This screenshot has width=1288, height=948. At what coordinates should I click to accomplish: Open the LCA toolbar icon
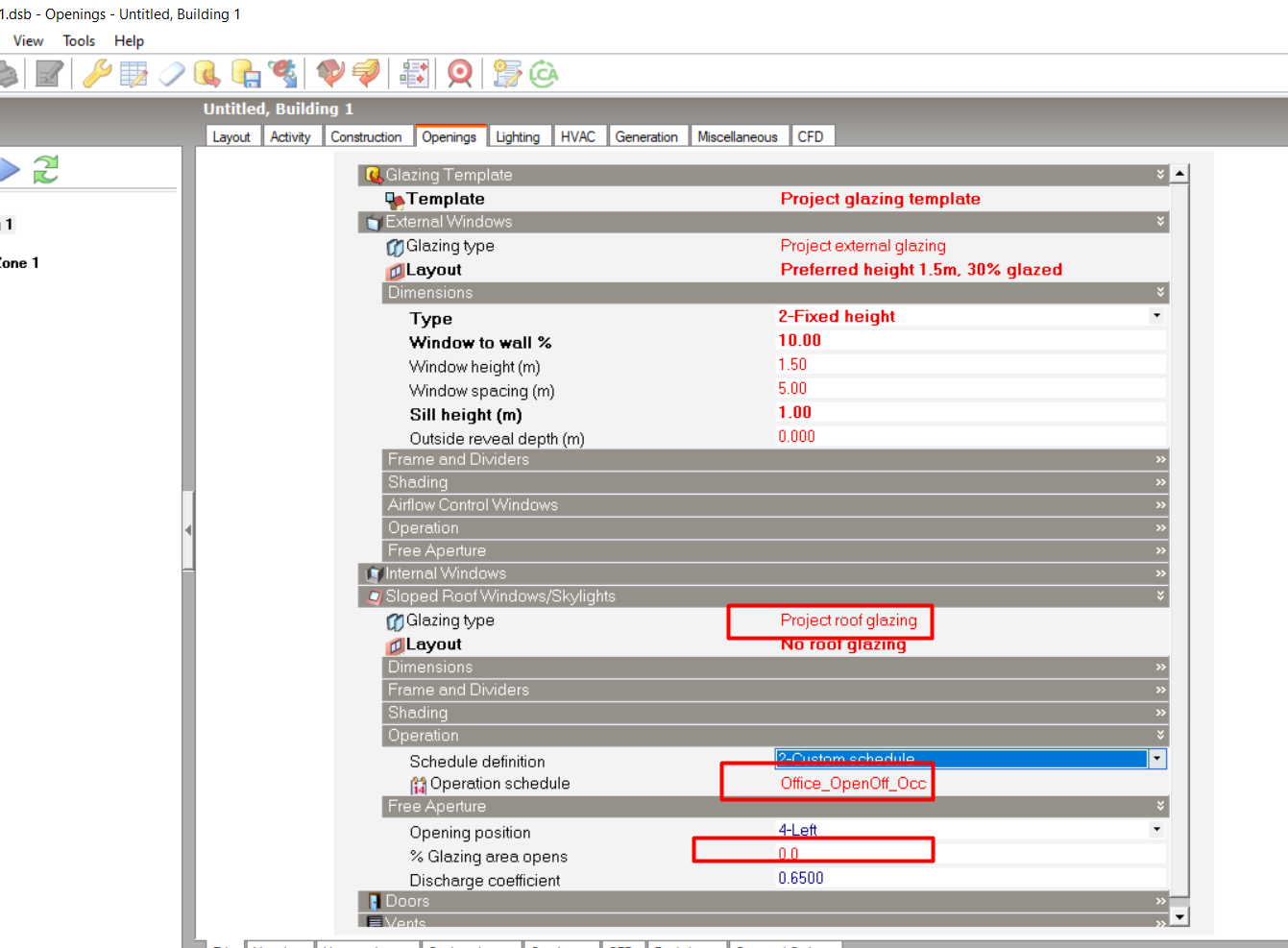point(544,74)
